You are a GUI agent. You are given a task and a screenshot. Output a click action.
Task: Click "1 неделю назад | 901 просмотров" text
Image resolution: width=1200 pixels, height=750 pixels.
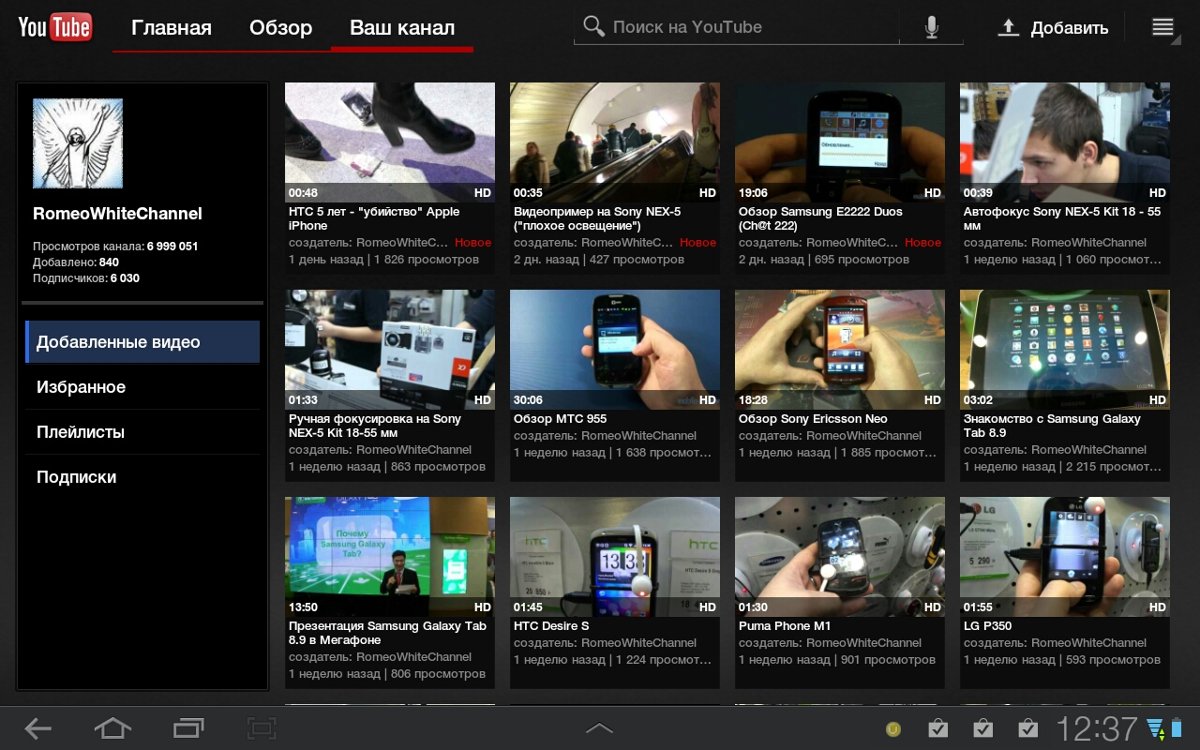pyautogui.click(x=837, y=660)
